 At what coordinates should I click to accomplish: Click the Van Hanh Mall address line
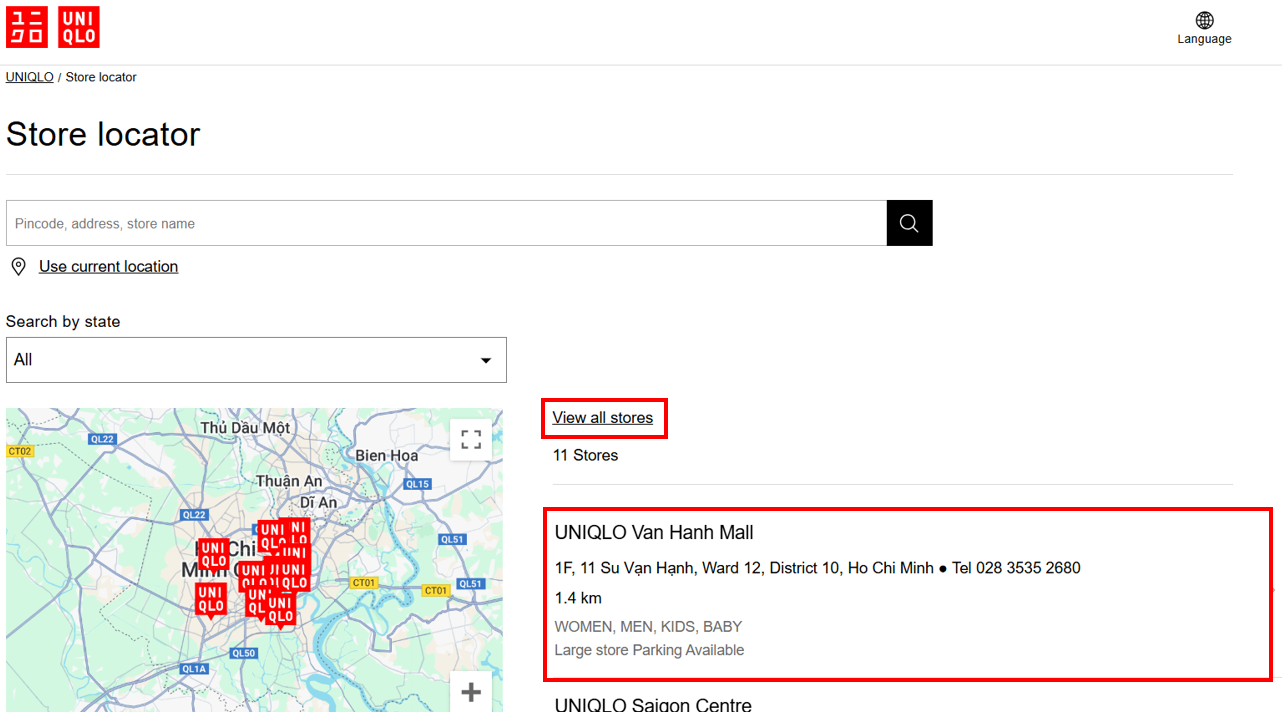[743, 568]
